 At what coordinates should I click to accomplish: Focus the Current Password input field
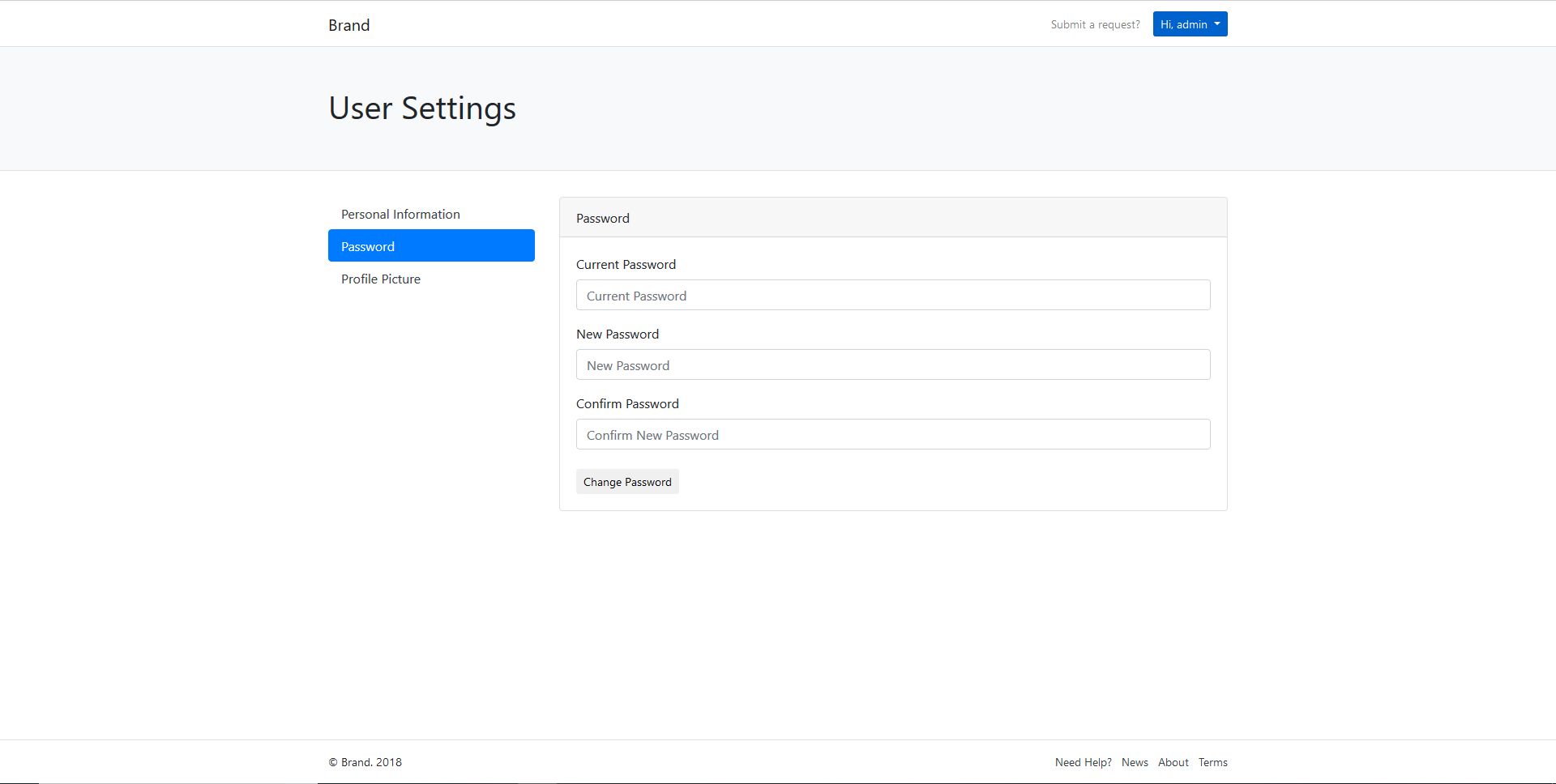(892, 296)
